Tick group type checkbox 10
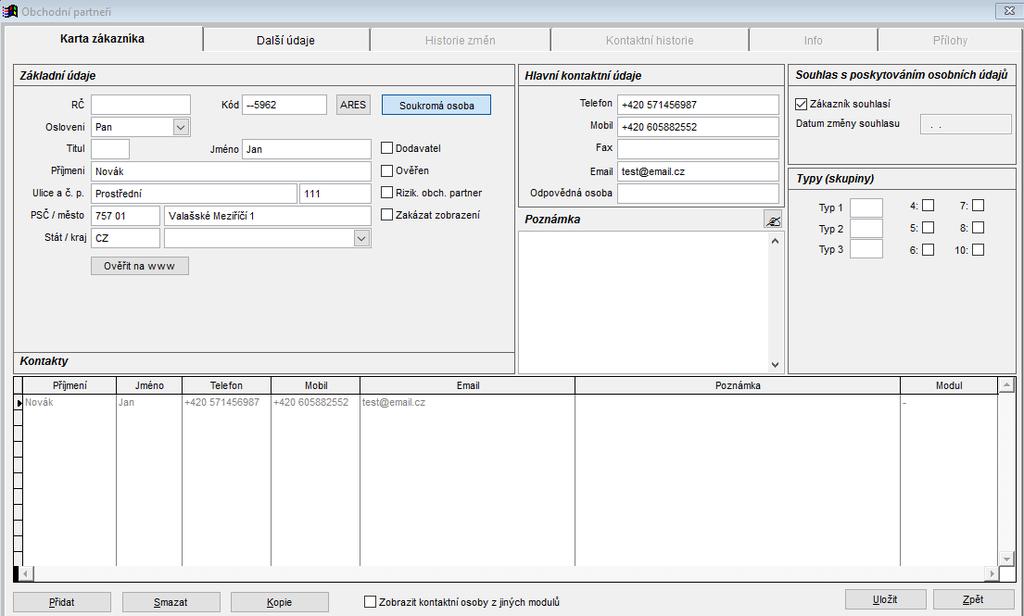This screenshot has height=616, width=1024. tap(978, 250)
